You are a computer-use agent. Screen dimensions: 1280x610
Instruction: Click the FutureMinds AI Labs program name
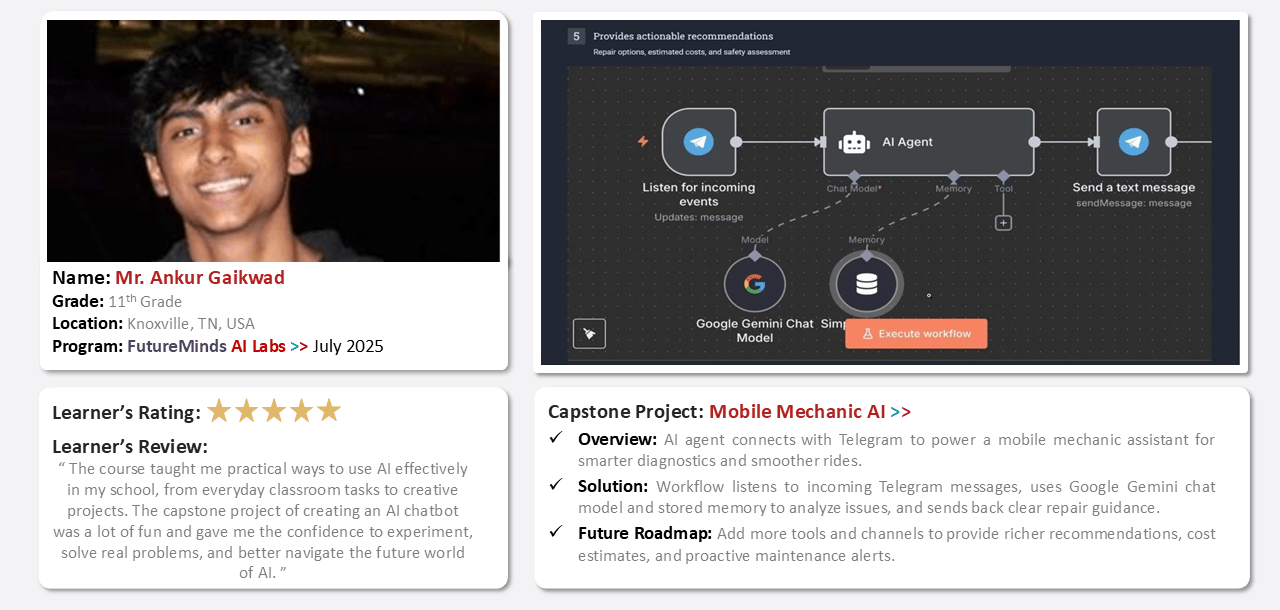click(x=206, y=346)
